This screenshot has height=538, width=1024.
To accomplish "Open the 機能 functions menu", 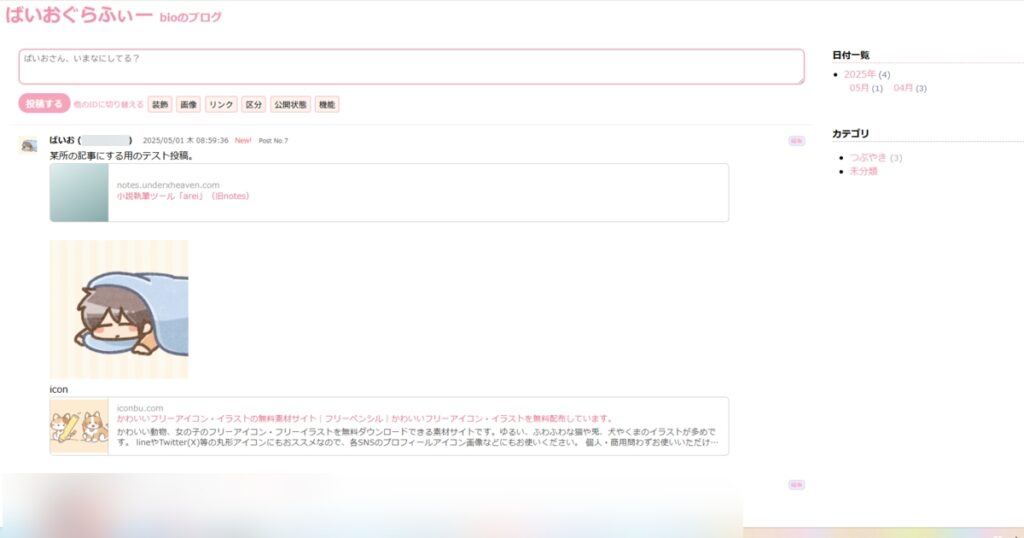I will point(327,105).
